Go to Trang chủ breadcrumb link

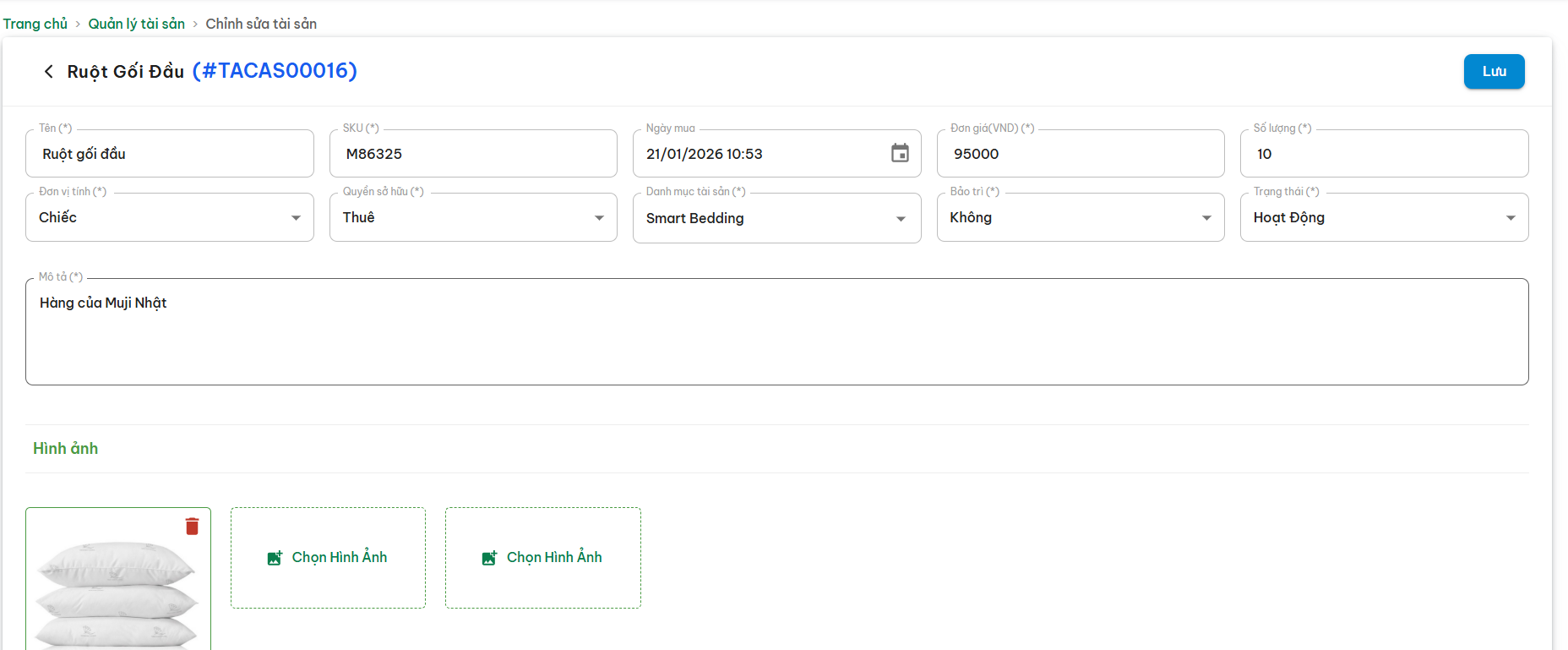click(35, 24)
